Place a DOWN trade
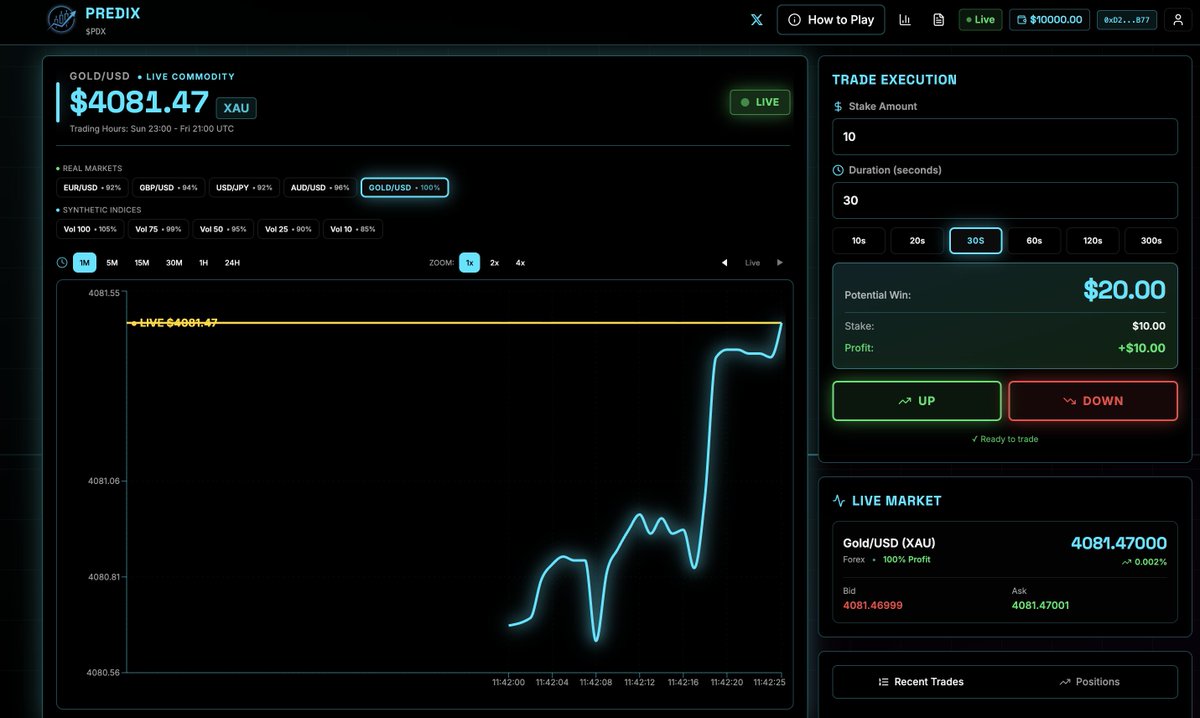 (x=1093, y=401)
